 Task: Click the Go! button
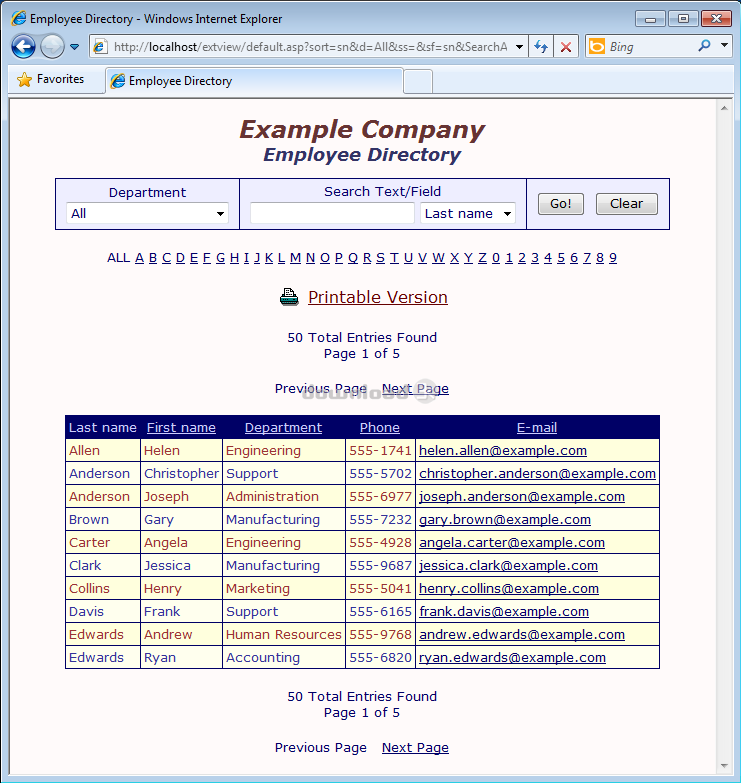[x=560, y=204]
